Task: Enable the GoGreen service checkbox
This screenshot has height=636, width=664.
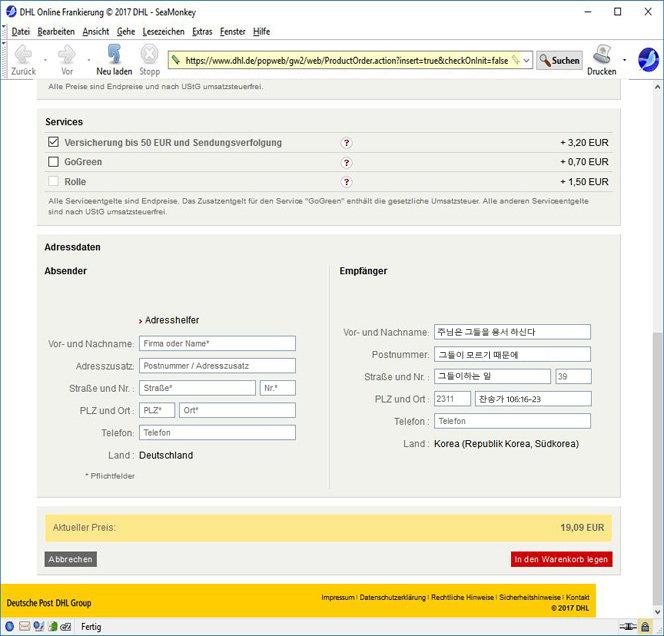Action: point(53,162)
